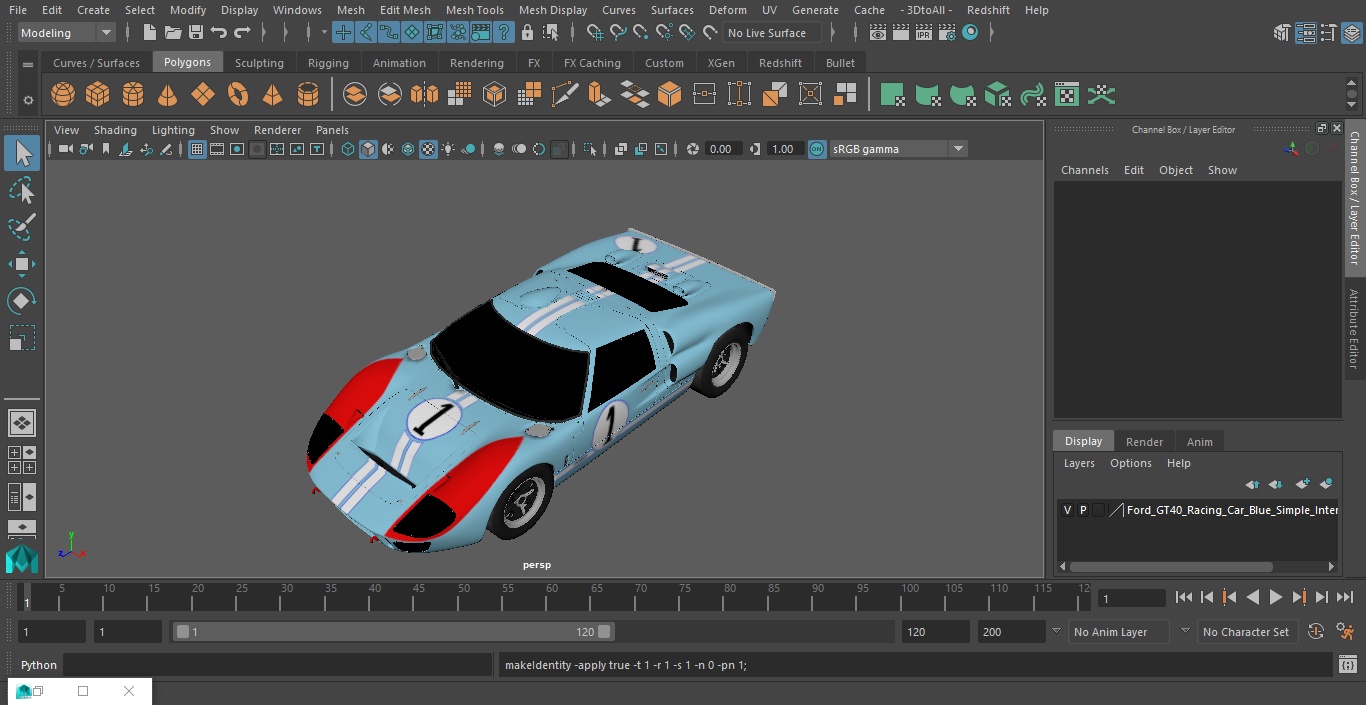Create a polygon cylinder from the shelf
The height and width of the screenshot is (705, 1366).
(x=133, y=95)
